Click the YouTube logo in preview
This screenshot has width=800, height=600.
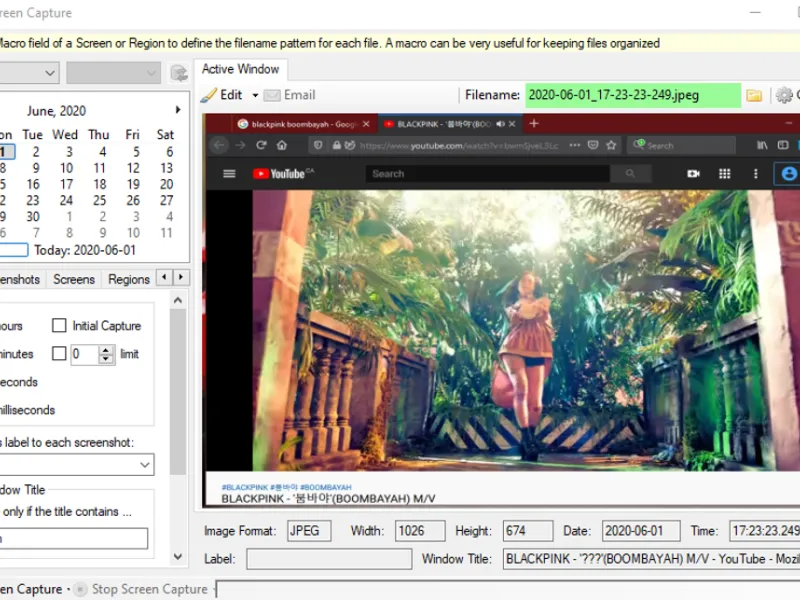[283, 174]
